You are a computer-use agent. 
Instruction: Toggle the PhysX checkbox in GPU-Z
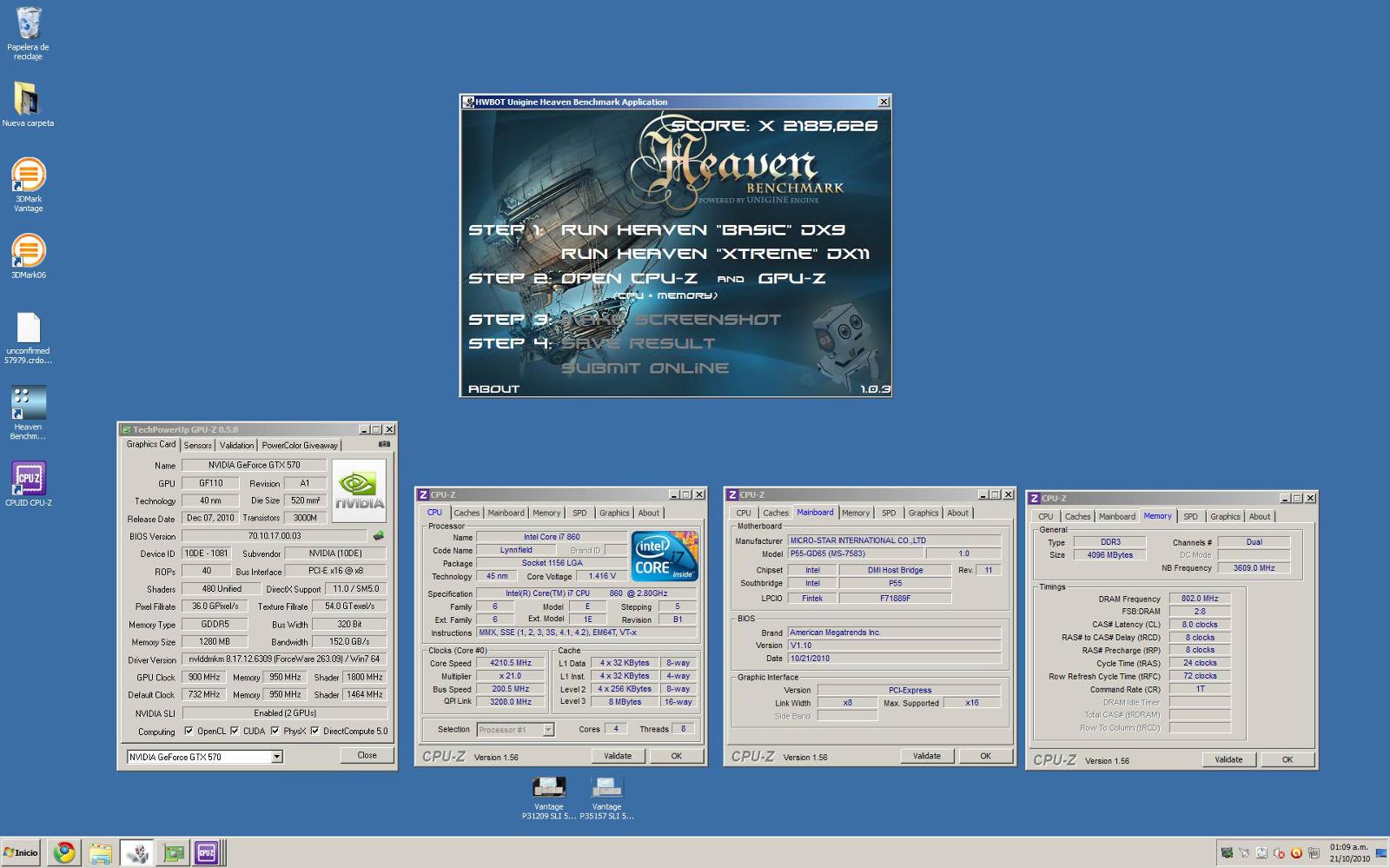pyautogui.click(x=275, y=731)
